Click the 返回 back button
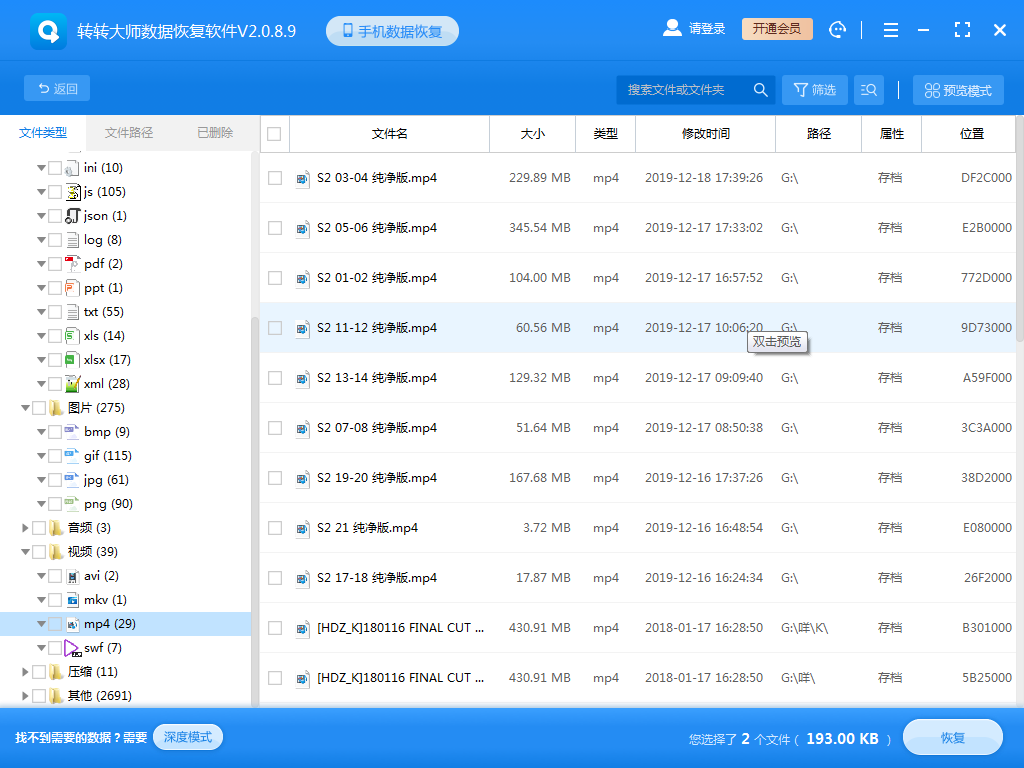The height and width of the screenshot is (768, 1024). (57, 88)
